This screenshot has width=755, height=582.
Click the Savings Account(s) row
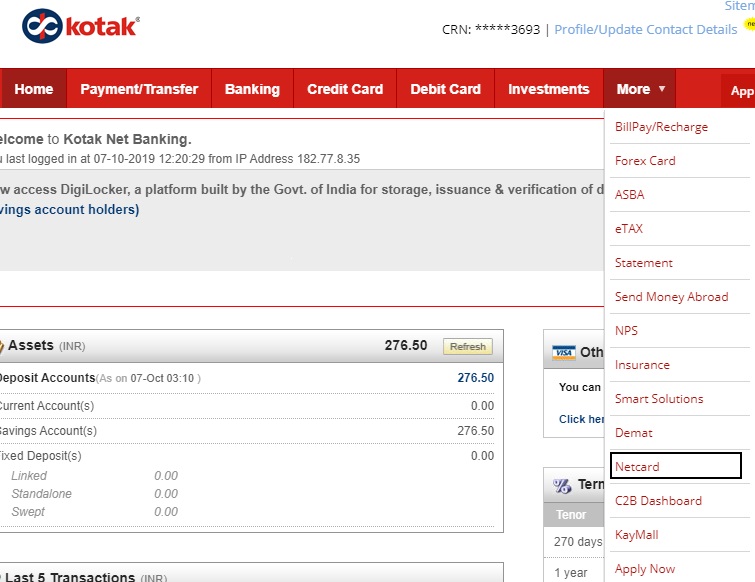click(247, 431)
